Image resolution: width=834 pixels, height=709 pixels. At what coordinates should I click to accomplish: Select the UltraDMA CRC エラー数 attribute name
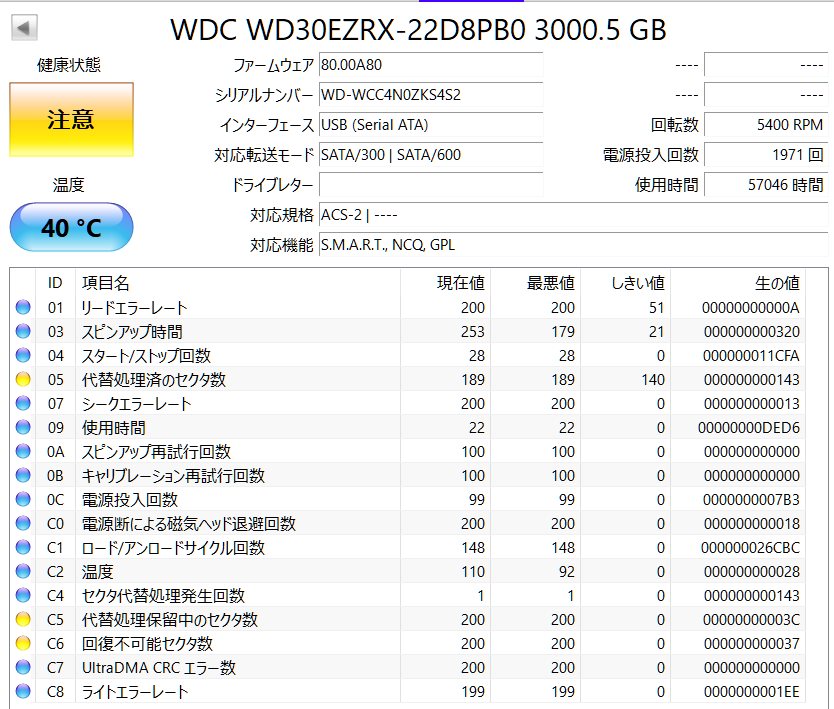pyautogui.click(x=159, y=668)
